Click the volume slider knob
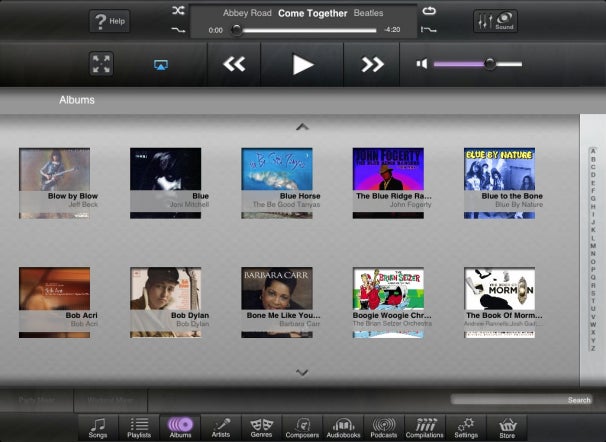This screenshot has height=442, width=606. [490, 64]
